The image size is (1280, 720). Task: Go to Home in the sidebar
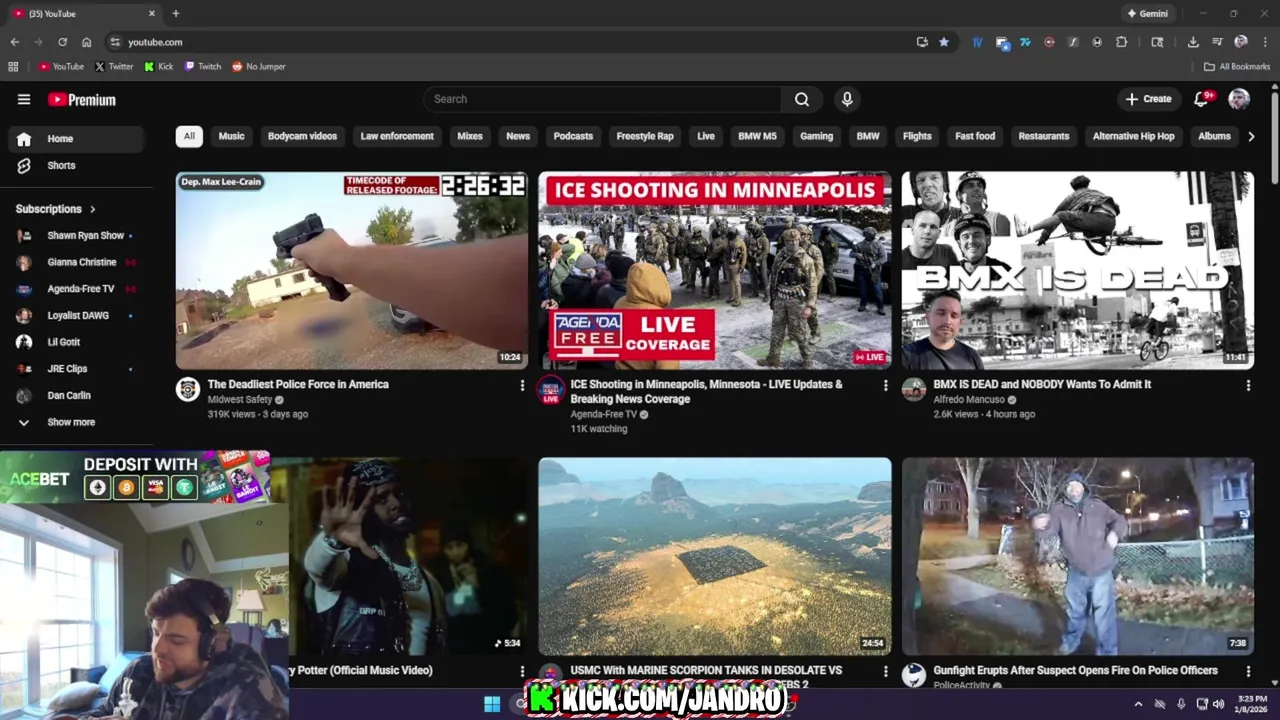point(76,139)
